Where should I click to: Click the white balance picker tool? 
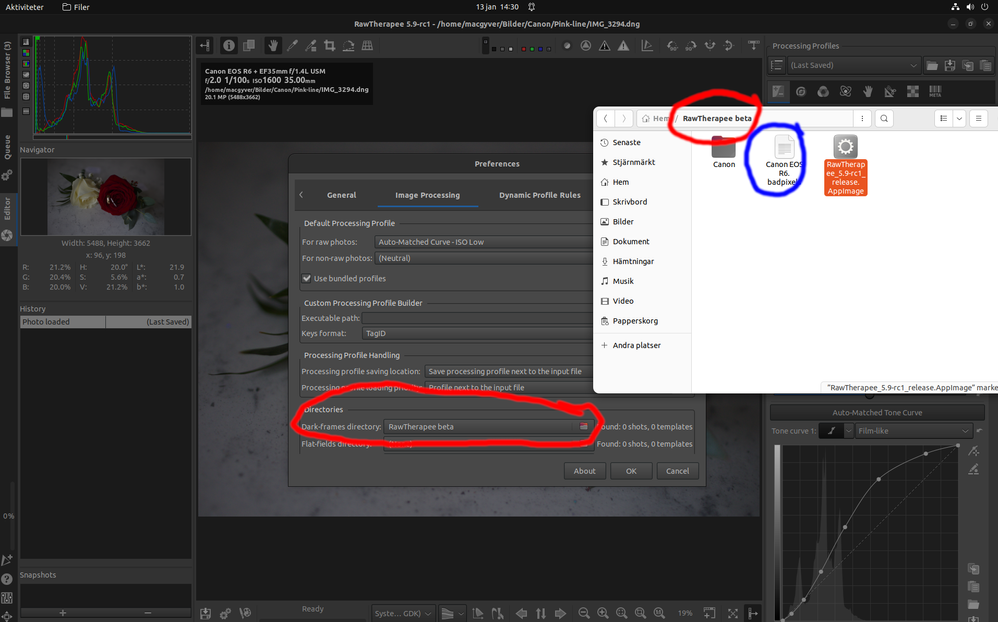pyautogui.click(x=292, y=45)
